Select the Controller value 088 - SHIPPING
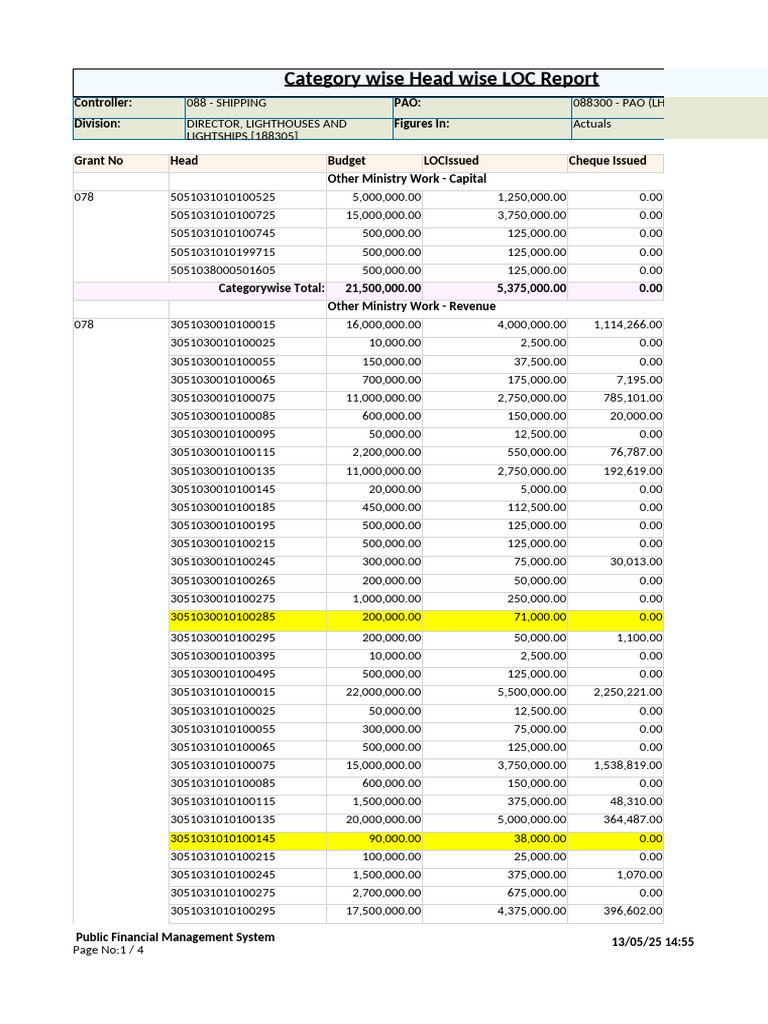 [x=227, y=103]
